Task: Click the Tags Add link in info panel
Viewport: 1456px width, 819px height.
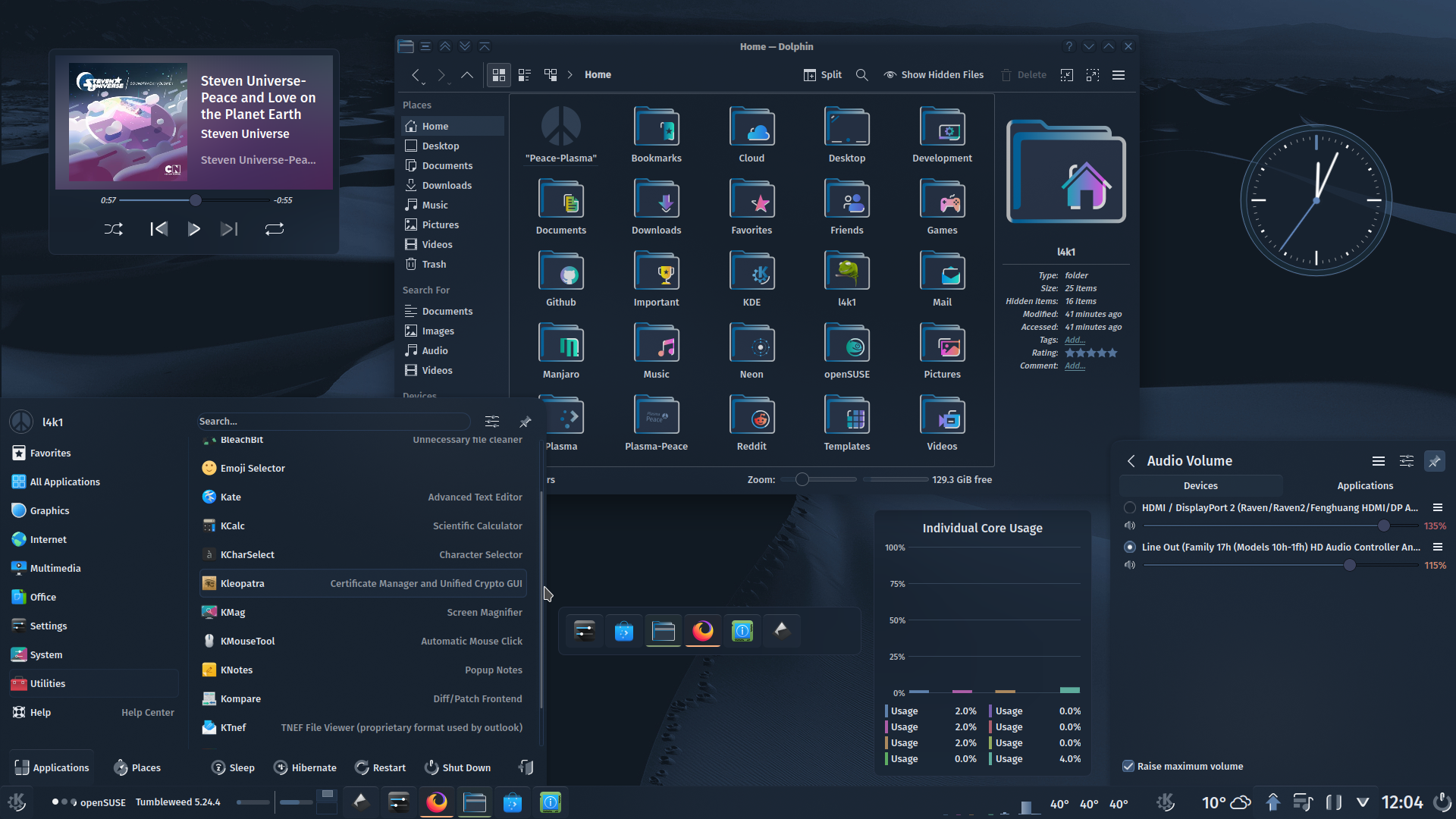Action: 1075,340
